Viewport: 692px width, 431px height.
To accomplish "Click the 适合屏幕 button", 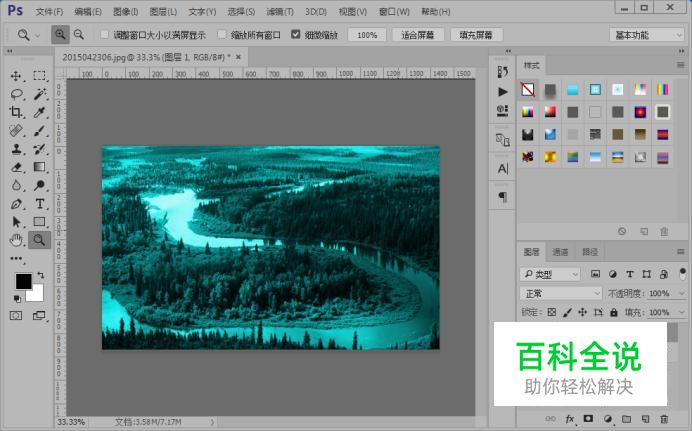I will 417,35.
